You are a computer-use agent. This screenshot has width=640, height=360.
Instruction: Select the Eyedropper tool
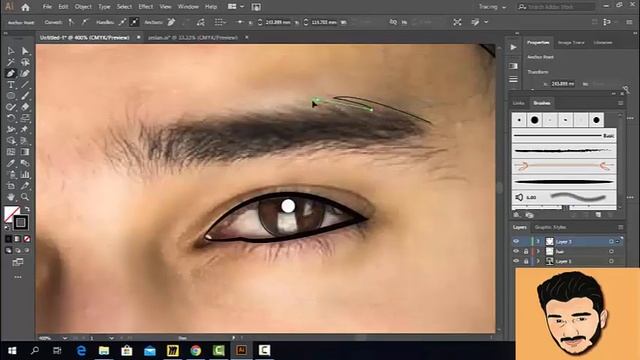[11, 163]
